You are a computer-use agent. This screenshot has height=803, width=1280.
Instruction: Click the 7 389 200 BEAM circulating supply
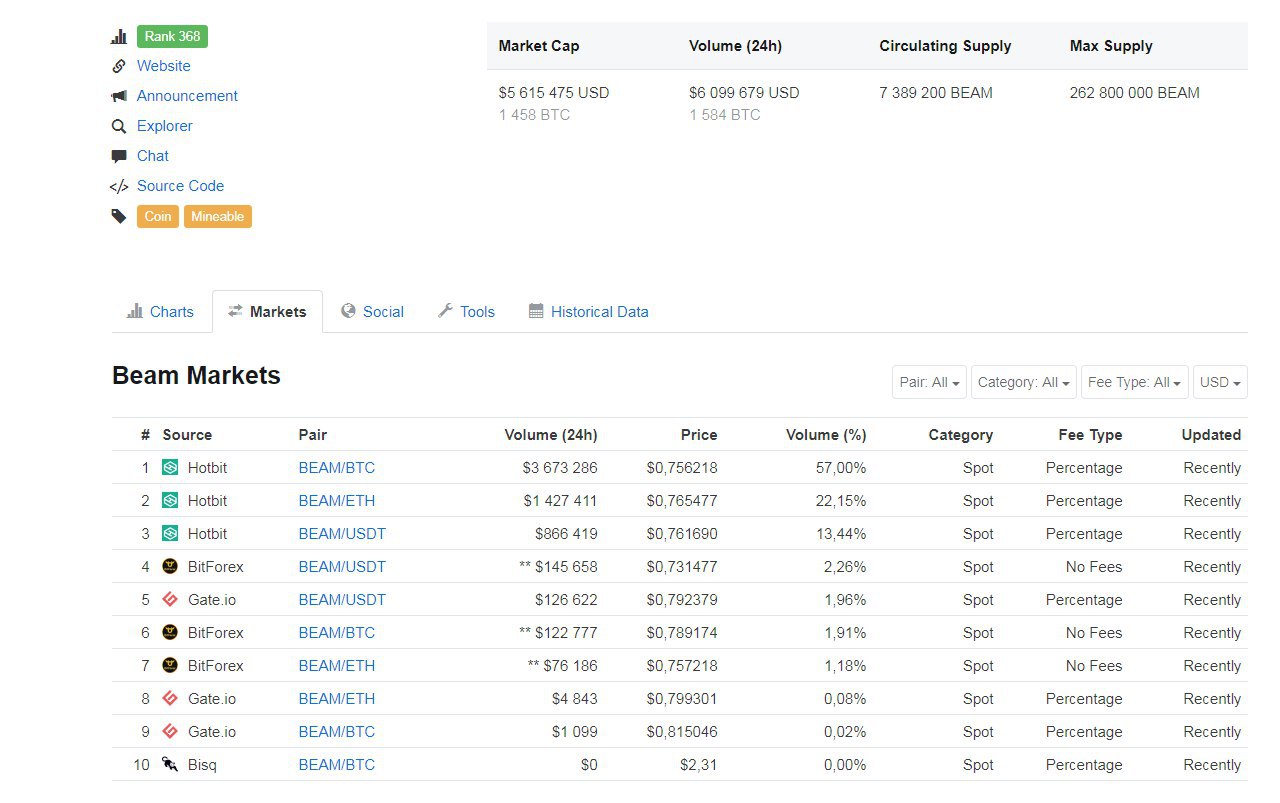click(936, 93)
